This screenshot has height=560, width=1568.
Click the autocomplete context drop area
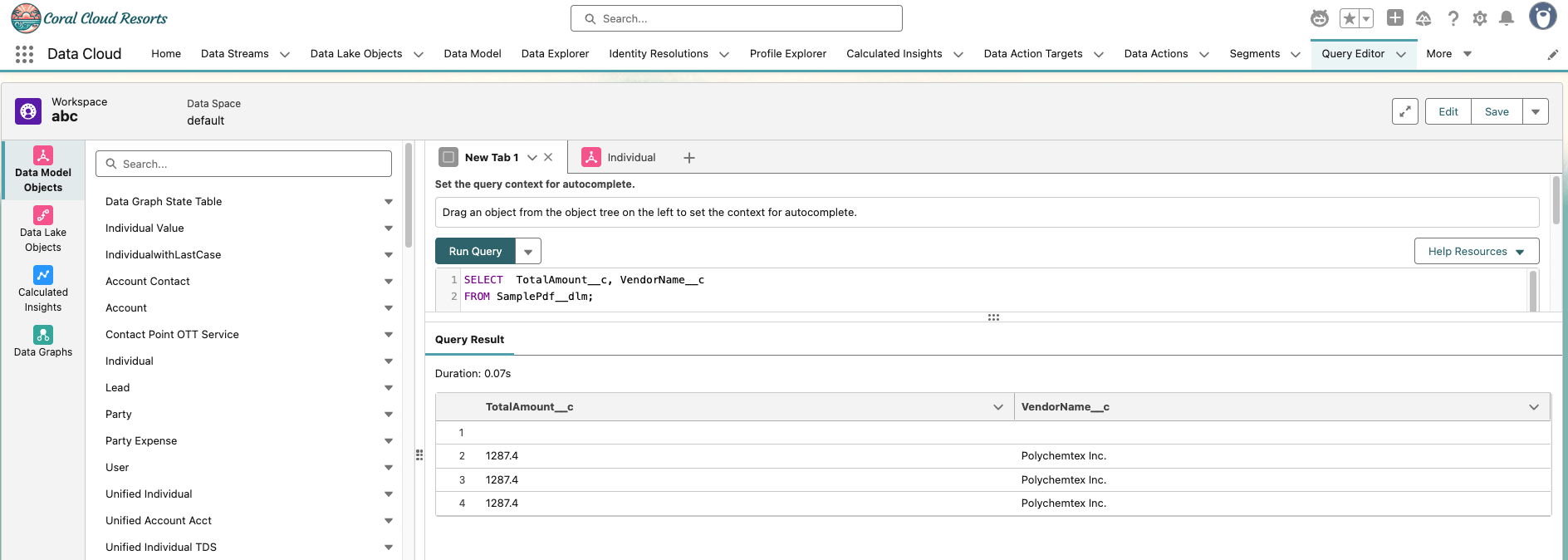coord(987,212)
